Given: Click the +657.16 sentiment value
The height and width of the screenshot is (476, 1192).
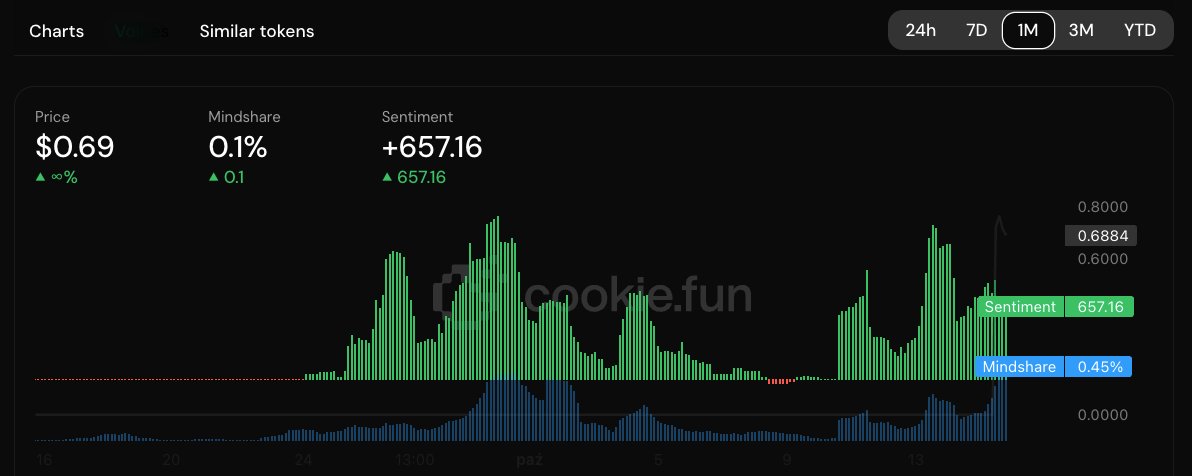Looking at the screenshot, I should 432,148.
